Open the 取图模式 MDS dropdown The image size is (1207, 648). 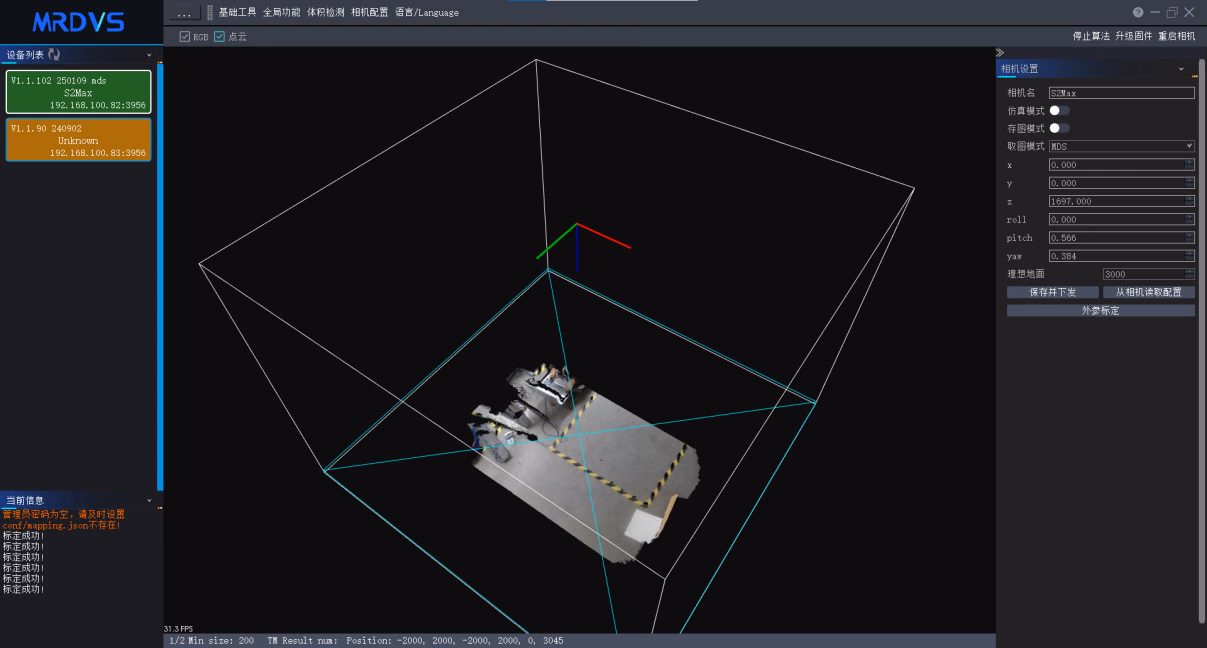(1121, 146)
